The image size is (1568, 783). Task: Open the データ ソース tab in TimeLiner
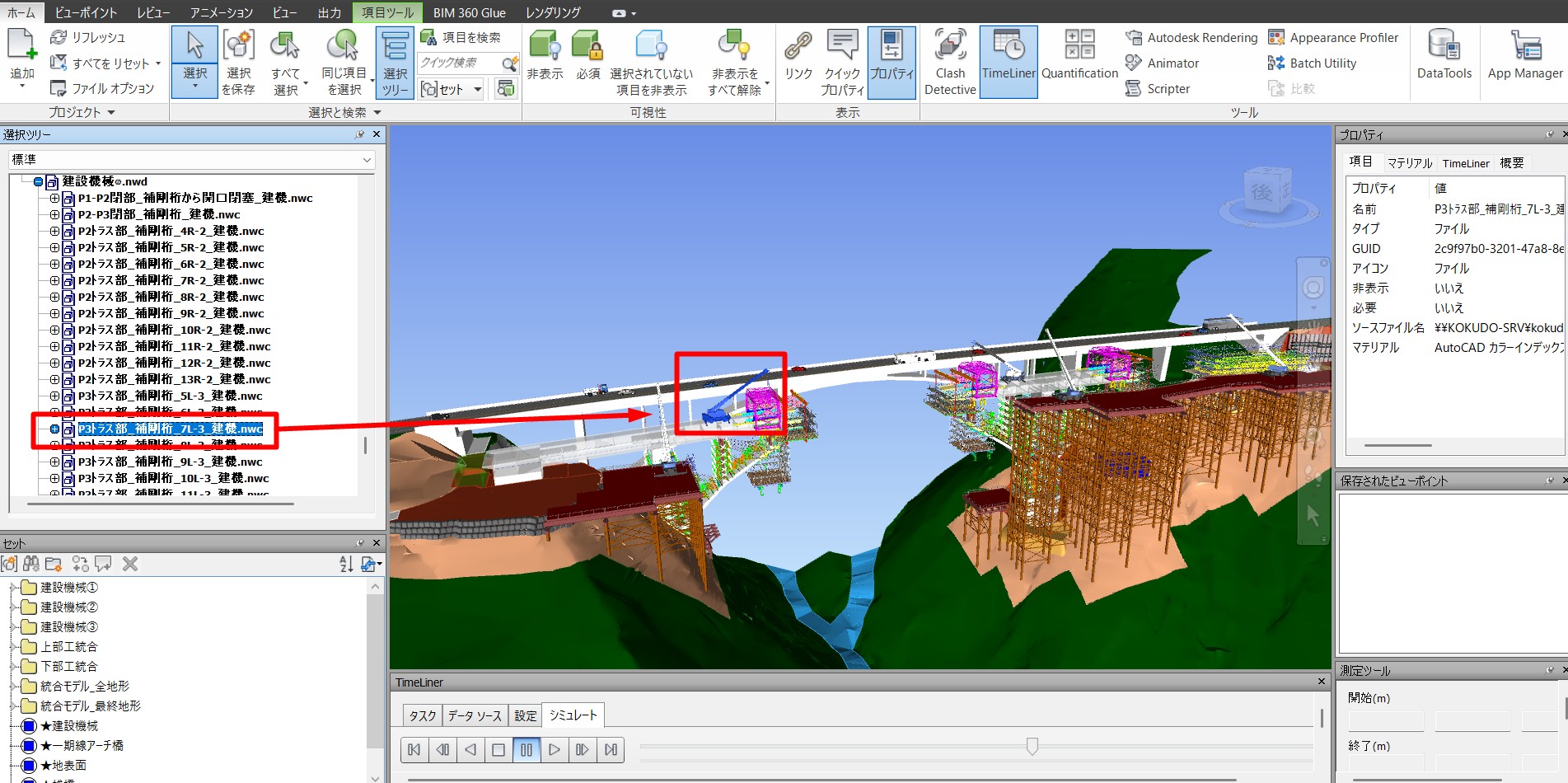pos(475,716)
